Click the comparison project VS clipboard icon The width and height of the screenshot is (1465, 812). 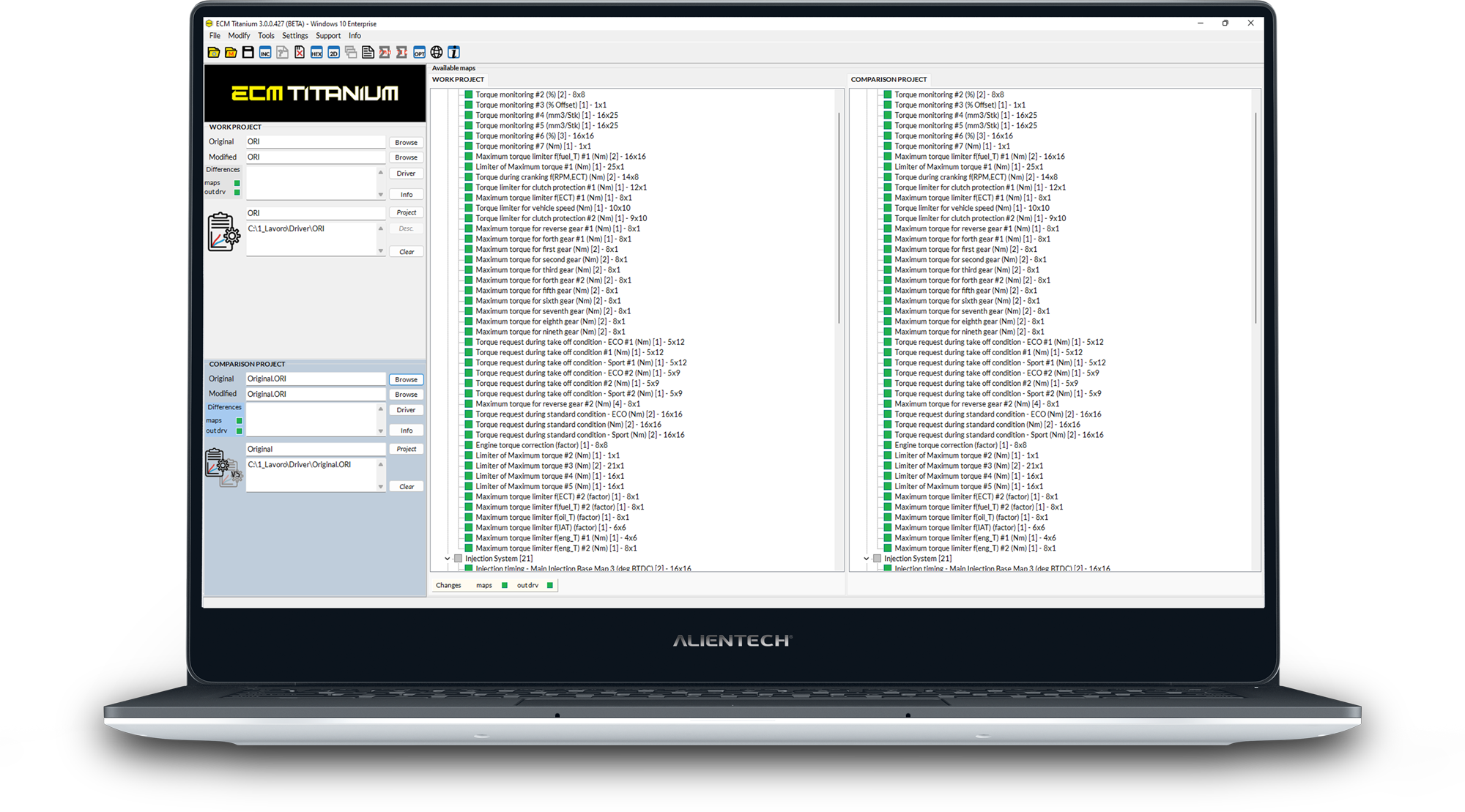[x=223, y=468]
